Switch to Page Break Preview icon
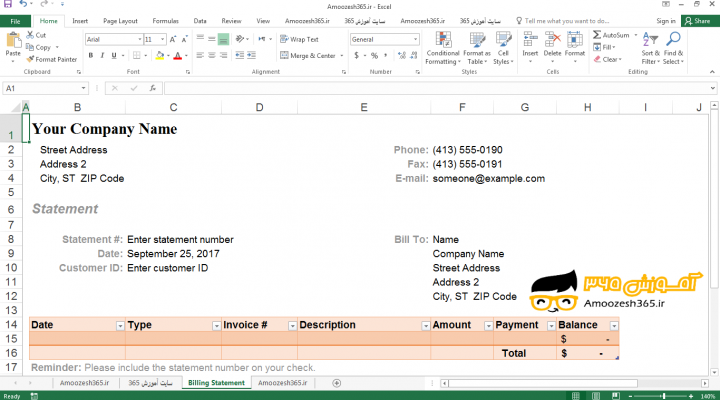The width and height of the screenshot is (720, 400). click(x=615, y=396)
